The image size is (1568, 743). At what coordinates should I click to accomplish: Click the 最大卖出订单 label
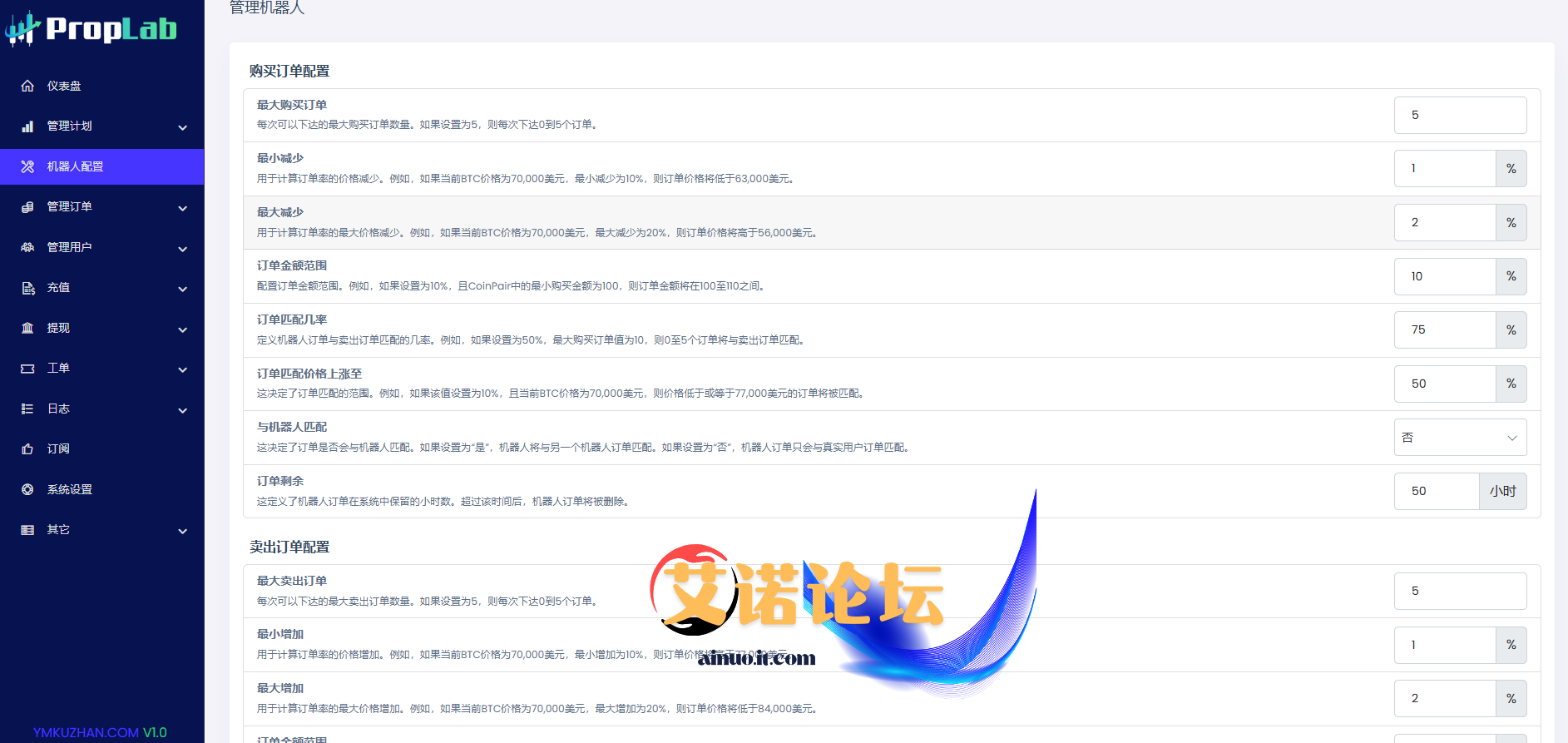(292, 581)
